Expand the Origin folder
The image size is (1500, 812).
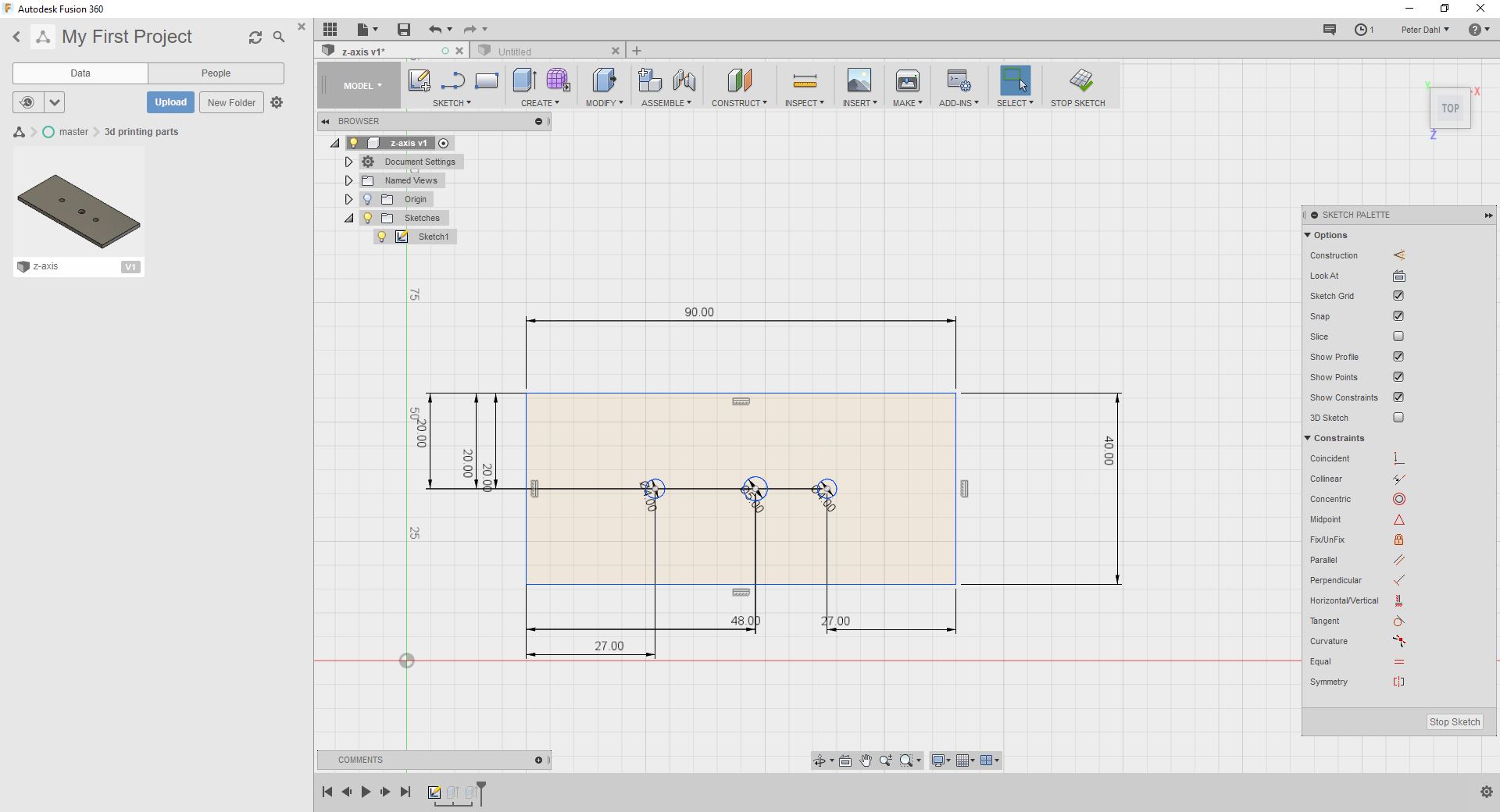coord(349,199)
